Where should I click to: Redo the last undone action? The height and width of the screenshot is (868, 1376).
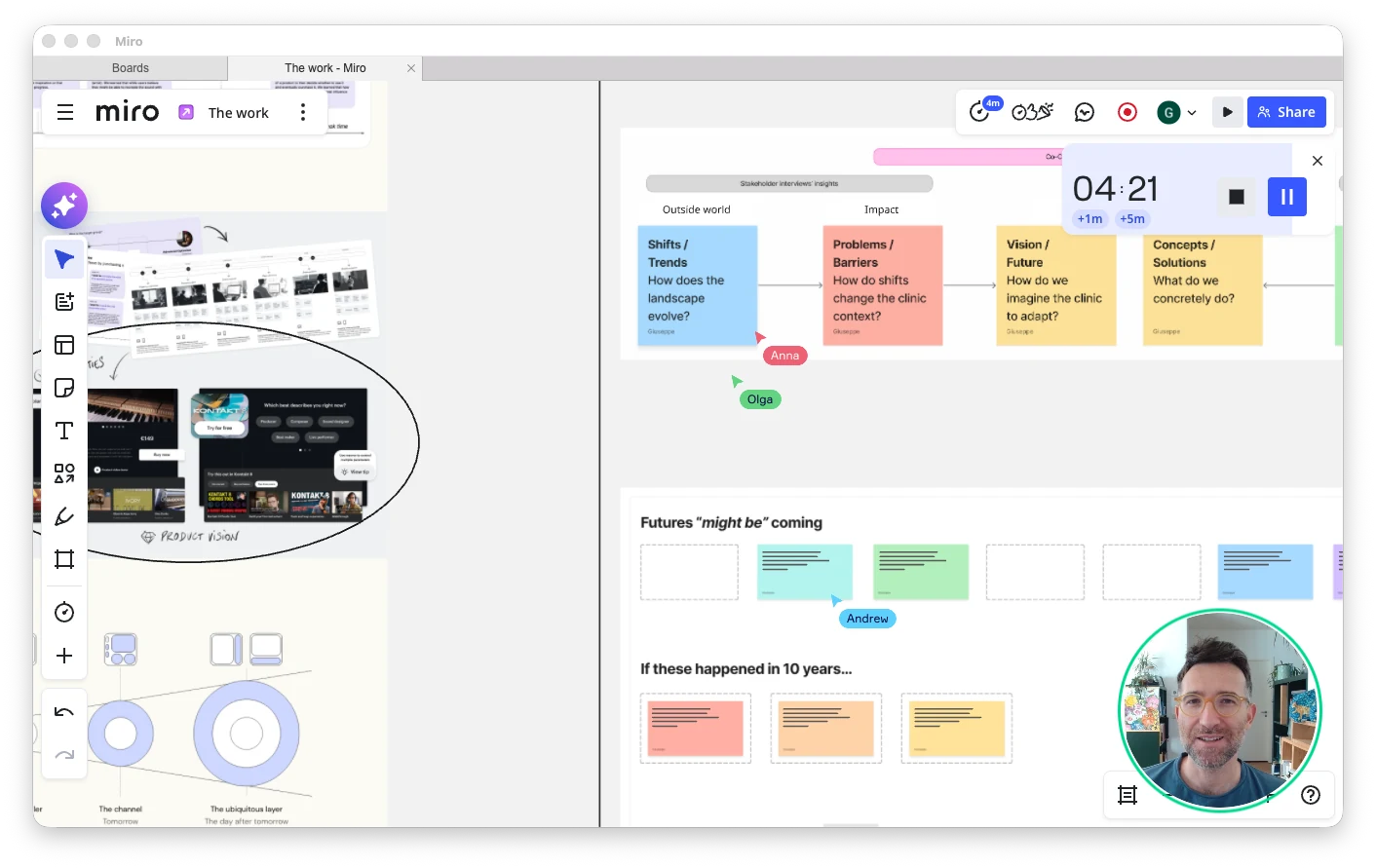[64, 755]
